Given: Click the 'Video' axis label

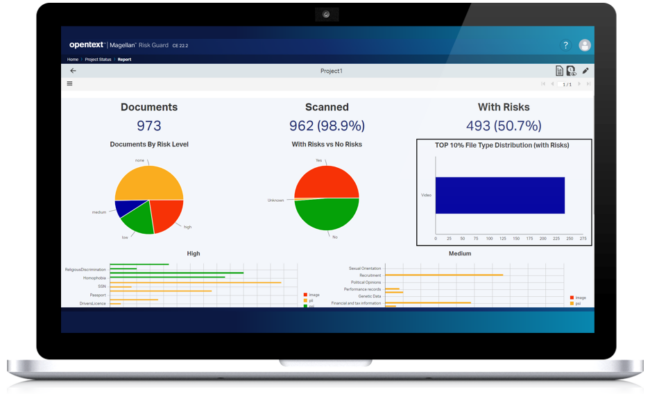Looking at the screenshot, I should click(x=426, y=195).
